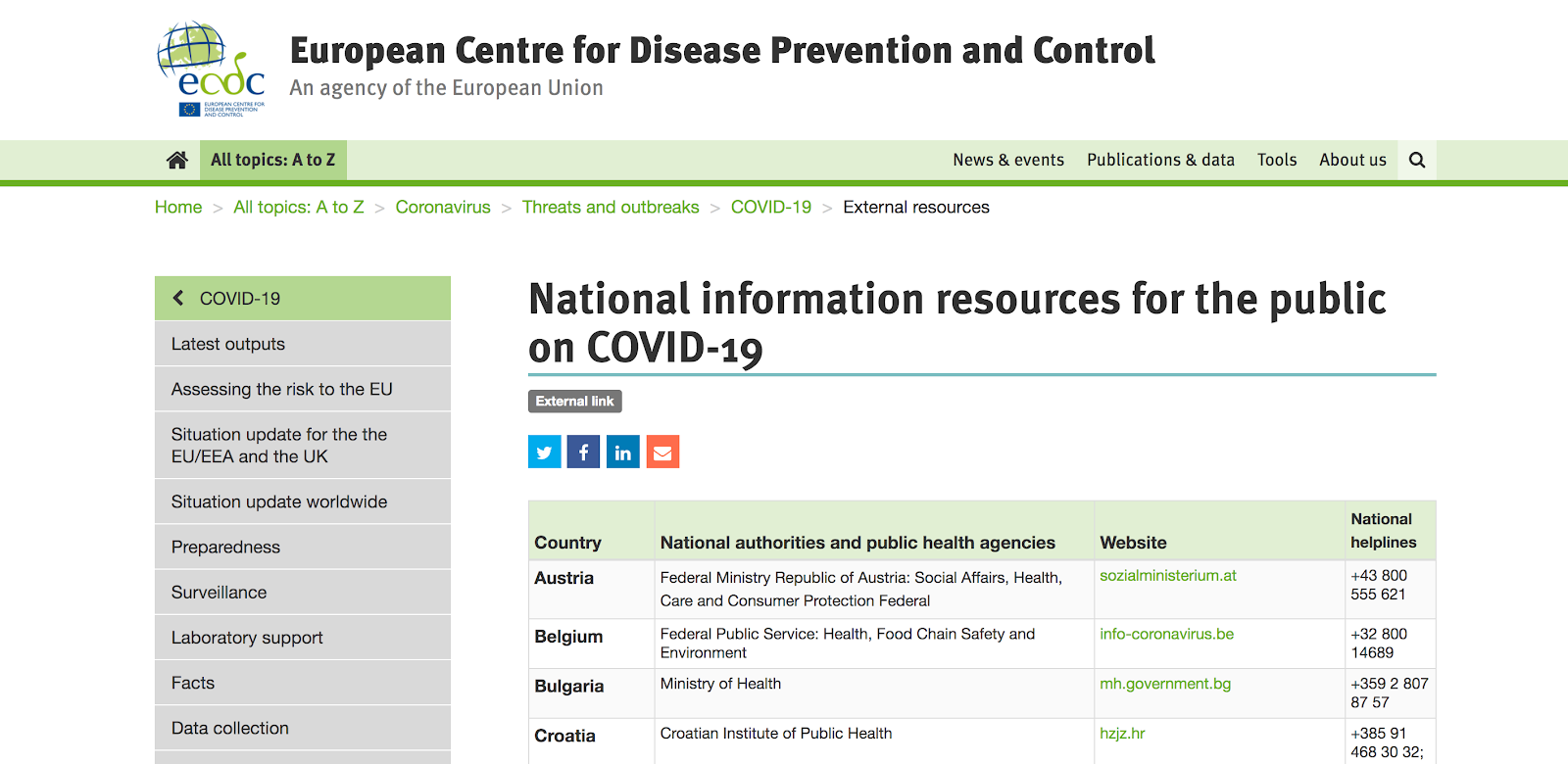Open Situation update for the EU/EEA and UK
The image size is (1568, 764).
click(x=303, y=445)
